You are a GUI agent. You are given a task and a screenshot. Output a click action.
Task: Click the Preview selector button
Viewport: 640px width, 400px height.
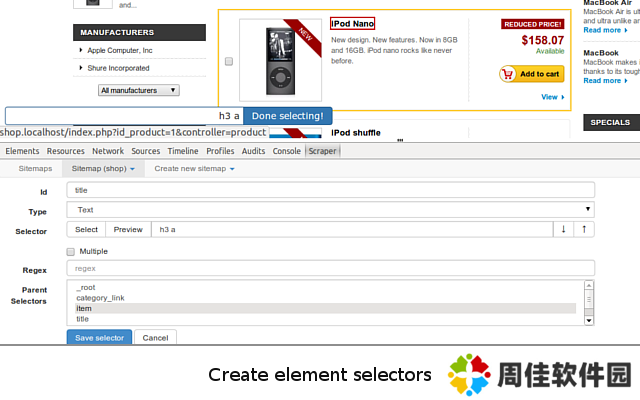click(x=128, y=229)
